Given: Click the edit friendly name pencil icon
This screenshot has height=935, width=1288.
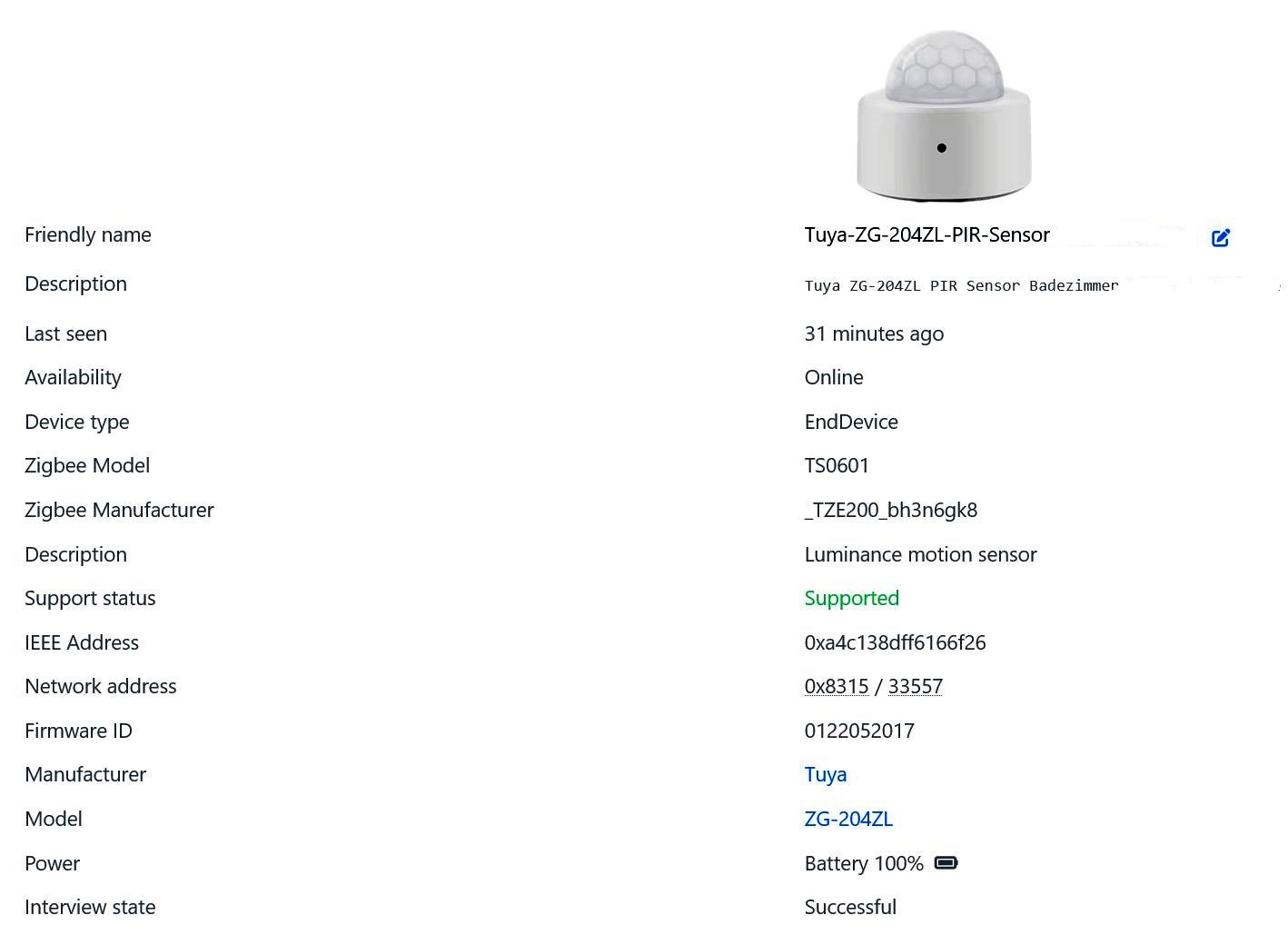Looking at the screenshot, I should 1221,238.
